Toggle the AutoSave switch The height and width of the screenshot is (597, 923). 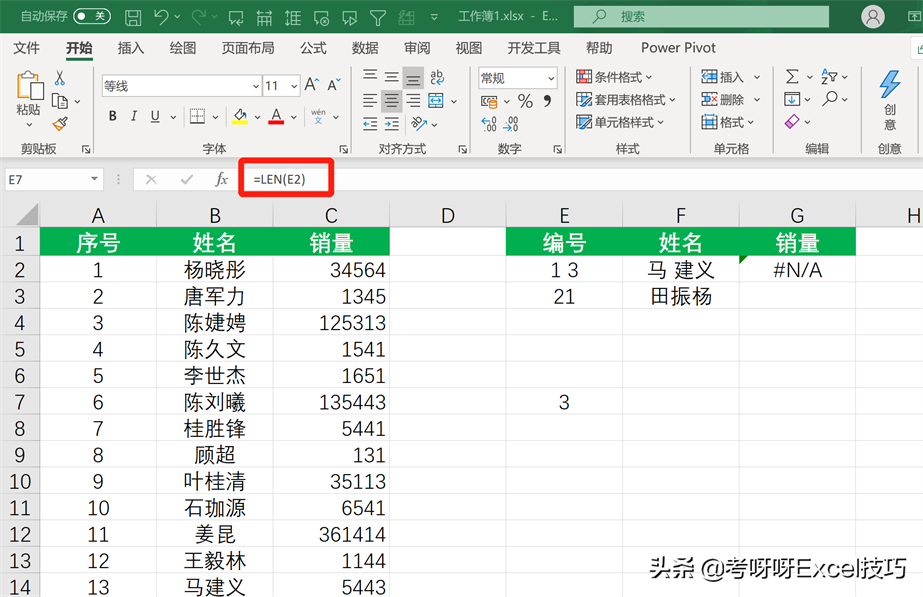pyautogui.click(x=92, y=17)
